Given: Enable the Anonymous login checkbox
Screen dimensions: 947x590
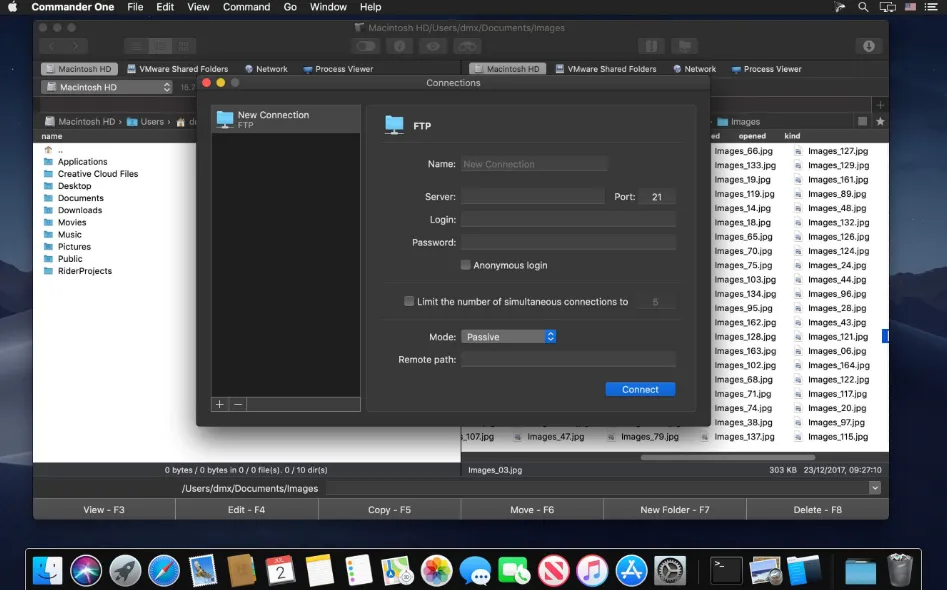Looking at the screenshot, I should coord(466,265).
